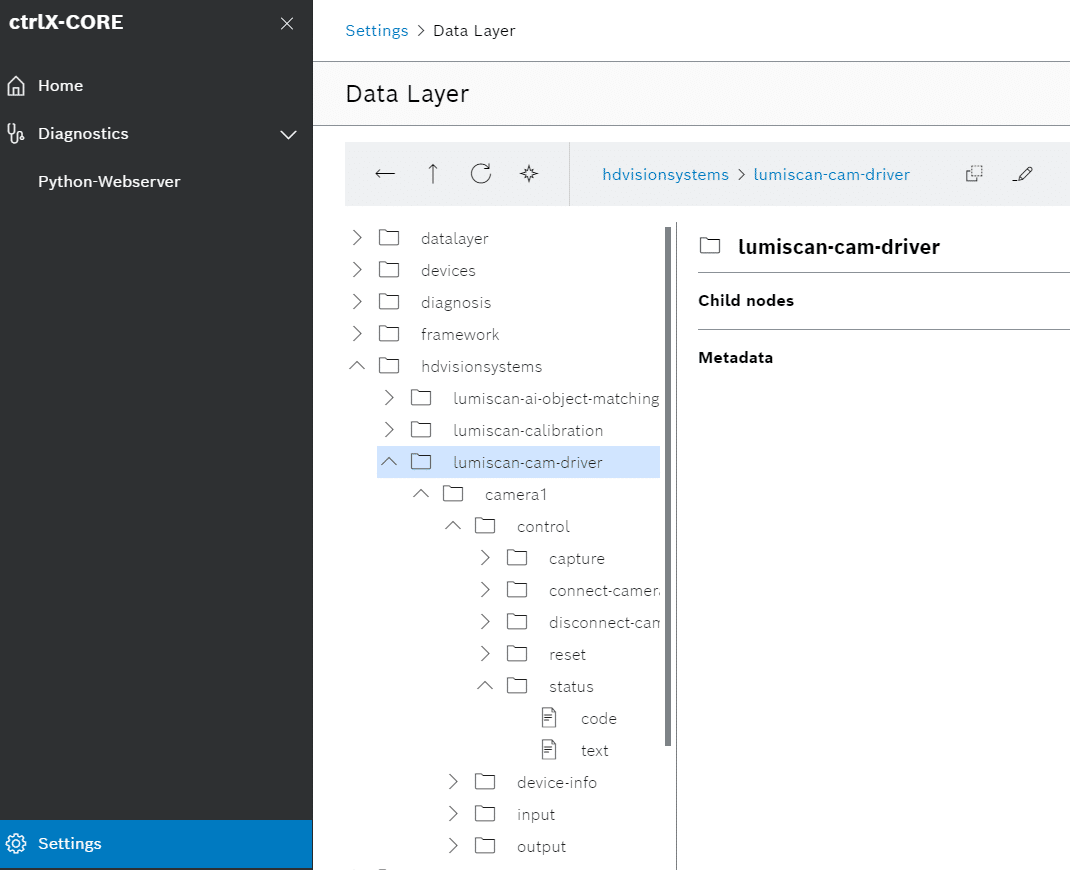Click the back arrow in Data Layer toolbar
Screen dimensions: 1070x870
[385, 174]
